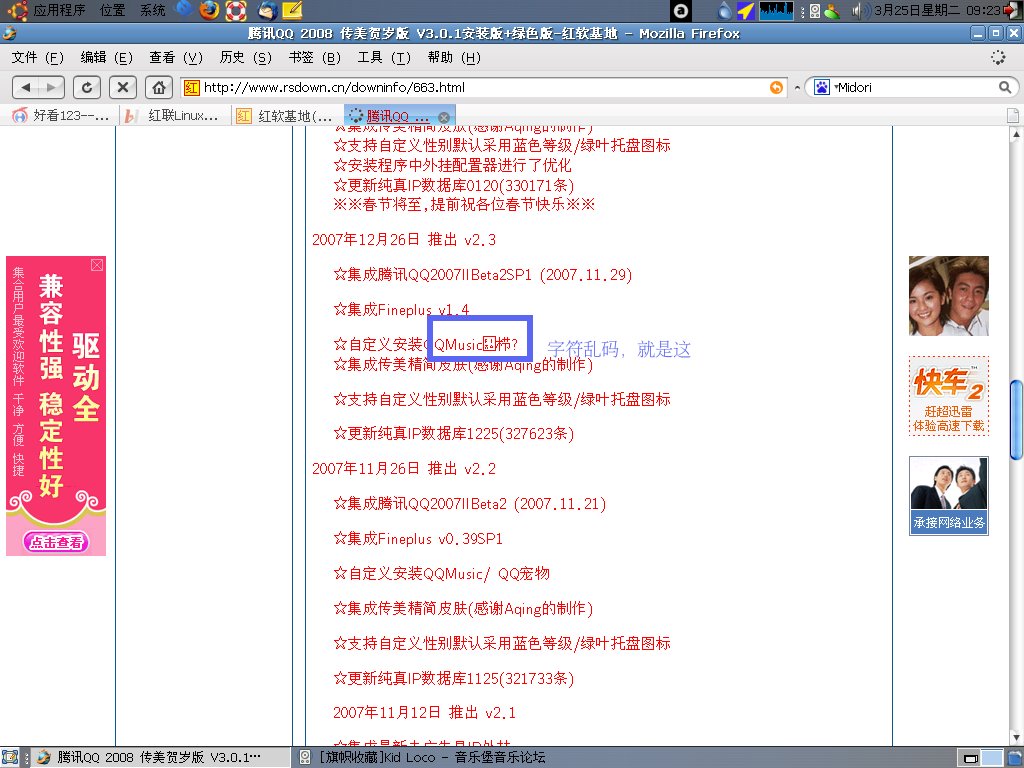Click the user switcher panel icon
1024x768 pixels.
tap(832, 11)
